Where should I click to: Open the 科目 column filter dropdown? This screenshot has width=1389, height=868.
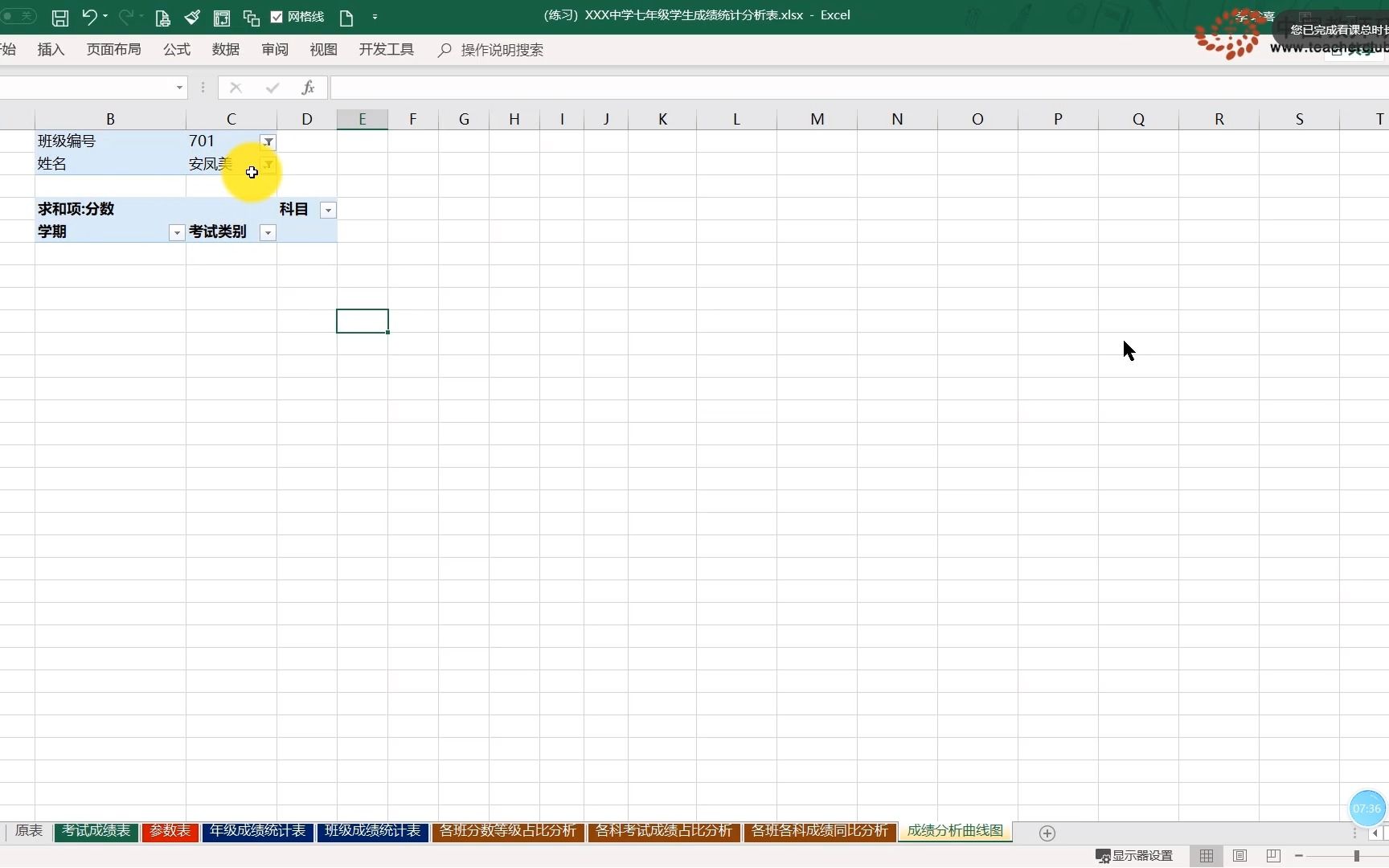328,211
